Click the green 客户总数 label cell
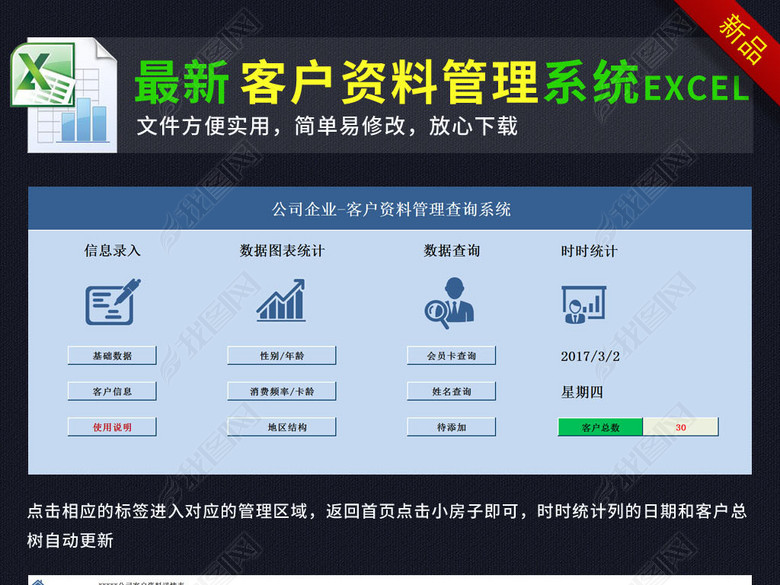Screen dimensions: 780x585 point(600,427)
